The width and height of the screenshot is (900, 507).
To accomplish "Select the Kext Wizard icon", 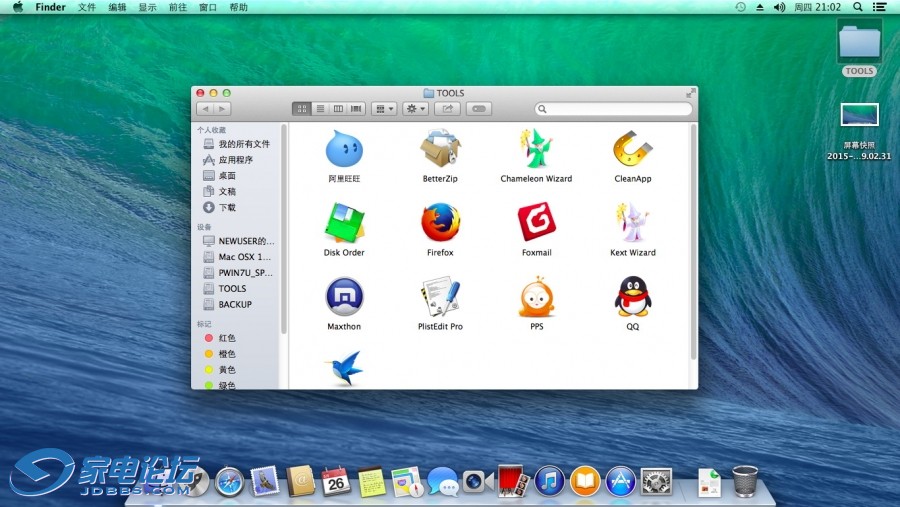I will tap(633, 222).
